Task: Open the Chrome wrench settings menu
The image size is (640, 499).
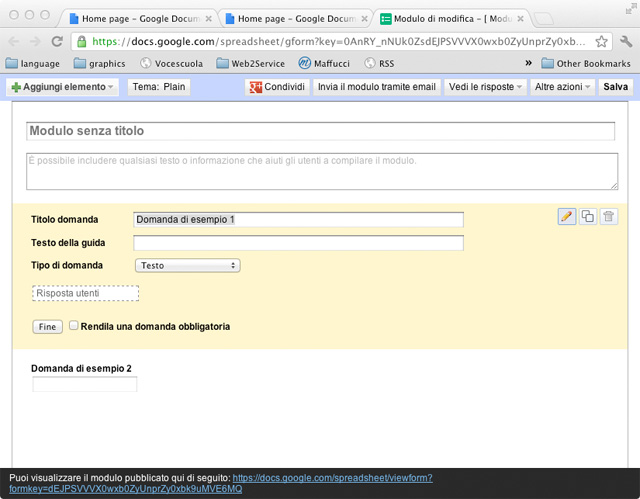Action: pyautogui.click(x=625, y=42)
